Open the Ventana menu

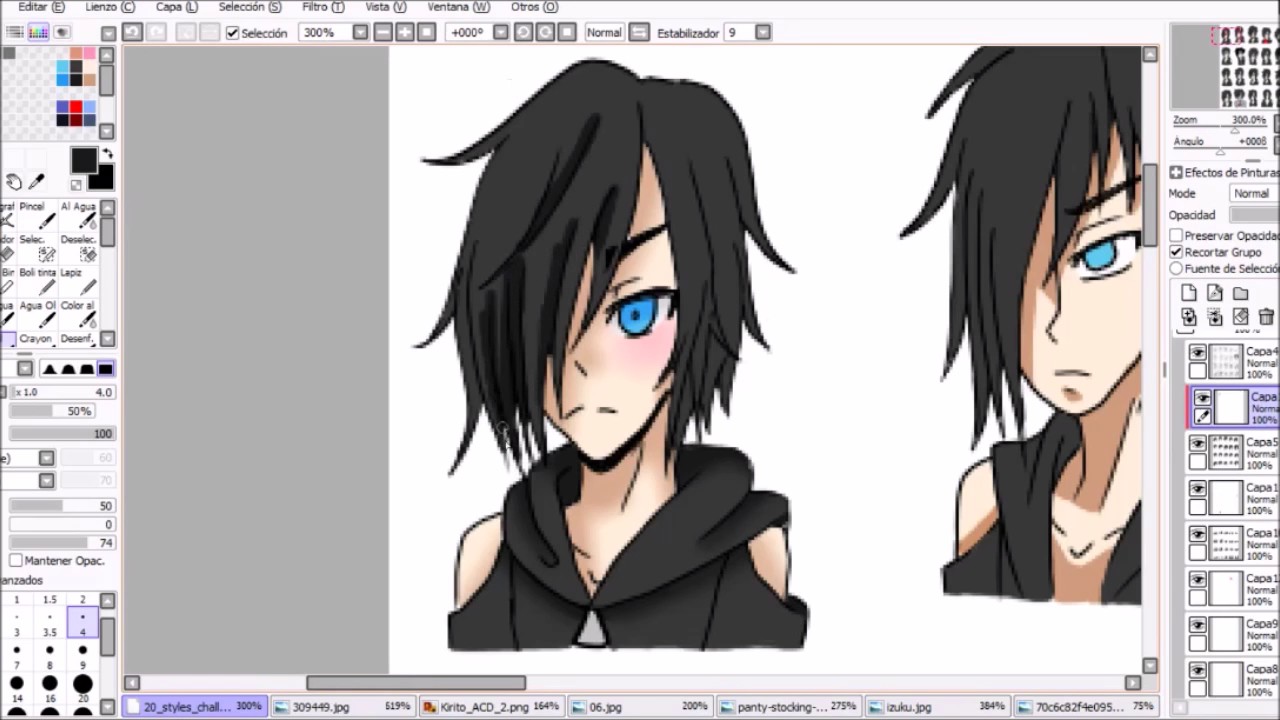click(x=458, y=7)
